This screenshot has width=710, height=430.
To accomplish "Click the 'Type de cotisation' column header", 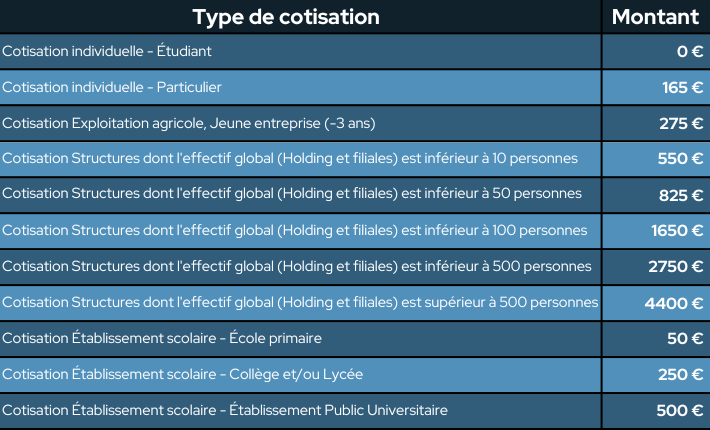I will click(x=286, y=17).
